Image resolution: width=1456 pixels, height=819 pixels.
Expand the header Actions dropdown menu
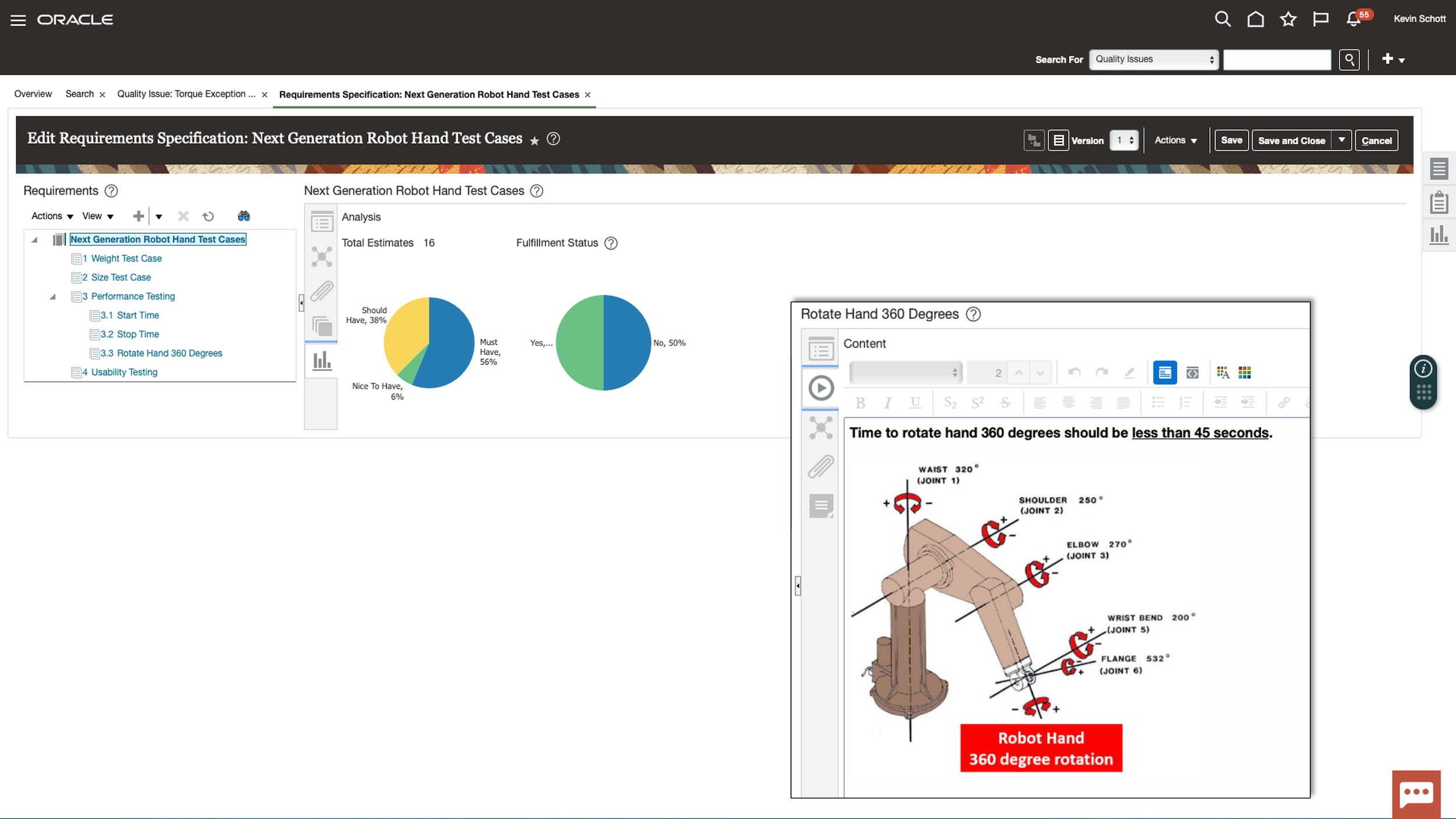pos(1175,140)
